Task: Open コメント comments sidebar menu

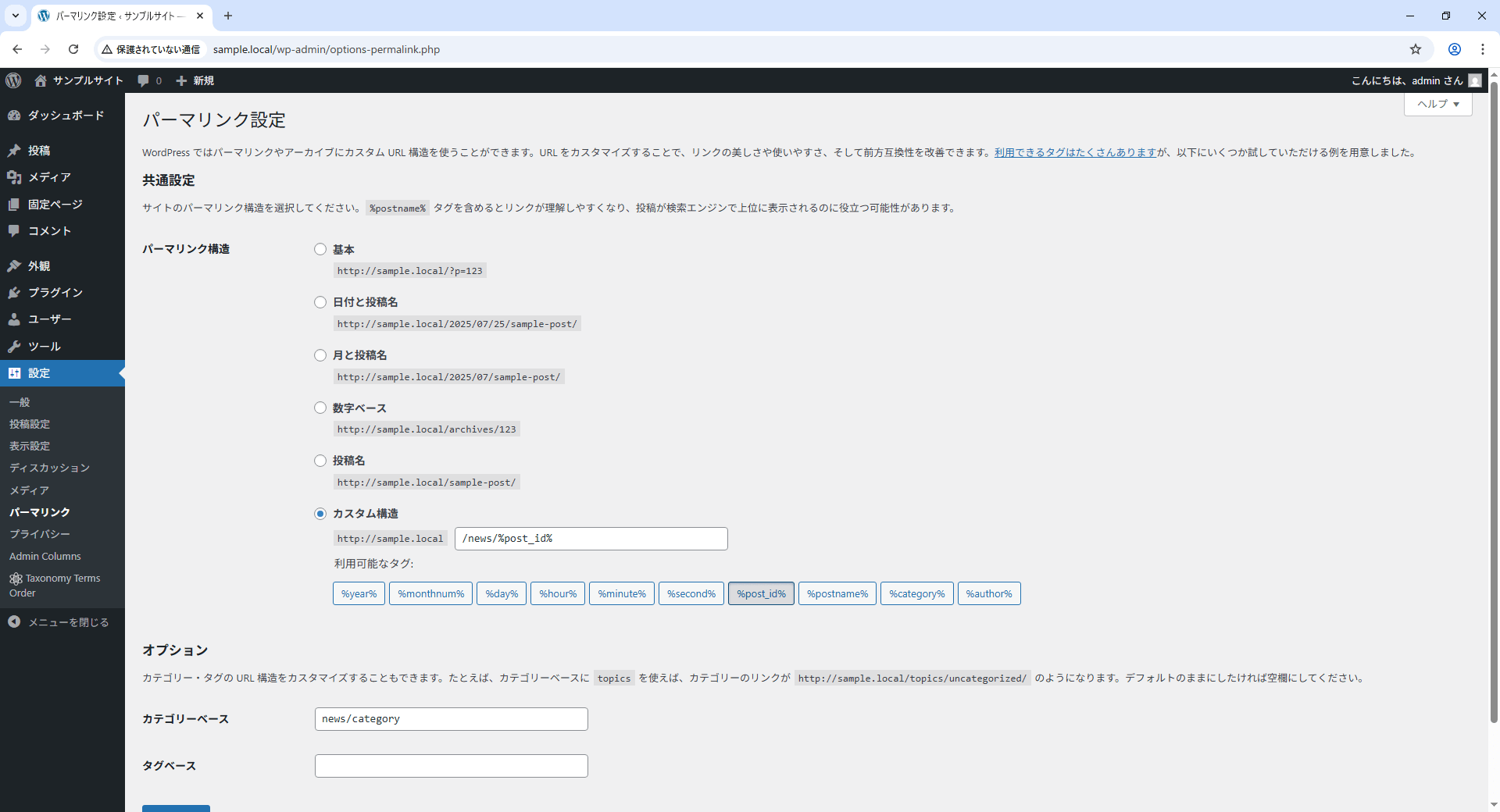Action: 62,231
